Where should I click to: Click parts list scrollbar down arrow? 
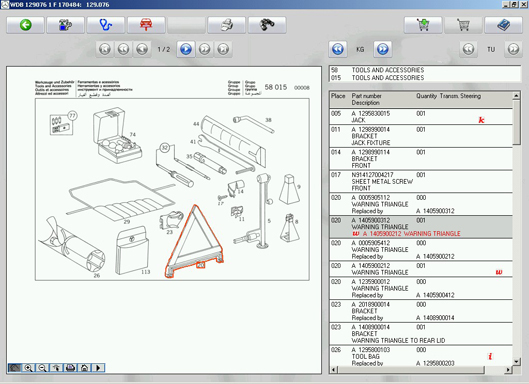(516, 361)
